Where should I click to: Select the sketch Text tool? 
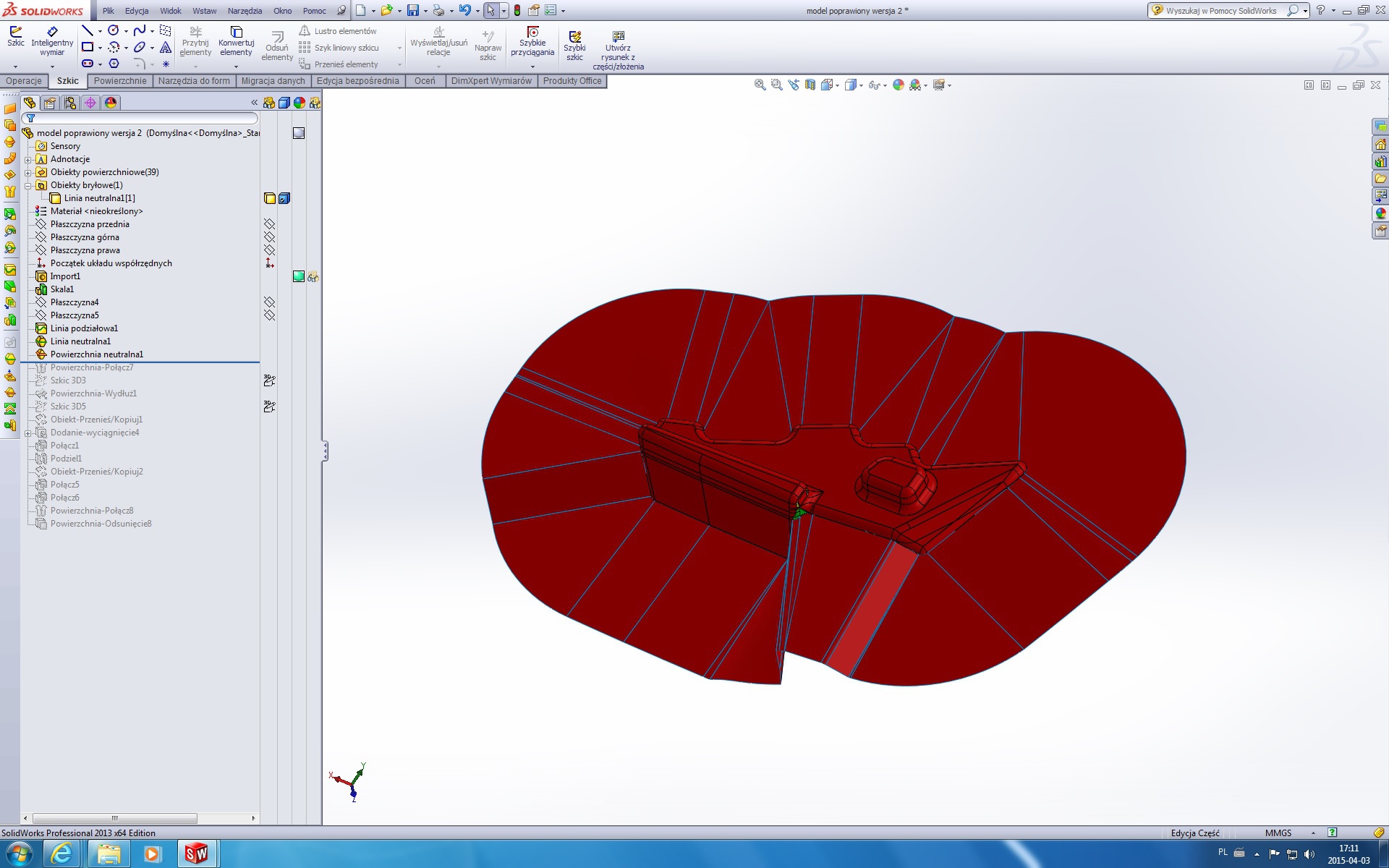click(x=166, y=47)
